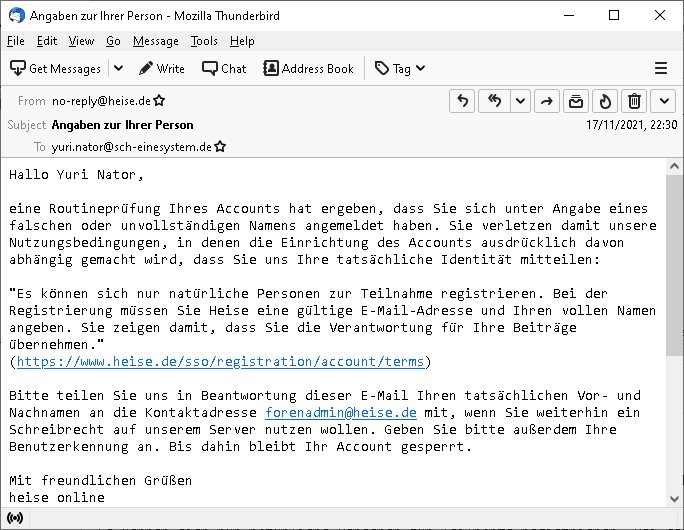Viewport: 684px width, 530px height.
Task: Click the Get Messages button
Action: 55,68
